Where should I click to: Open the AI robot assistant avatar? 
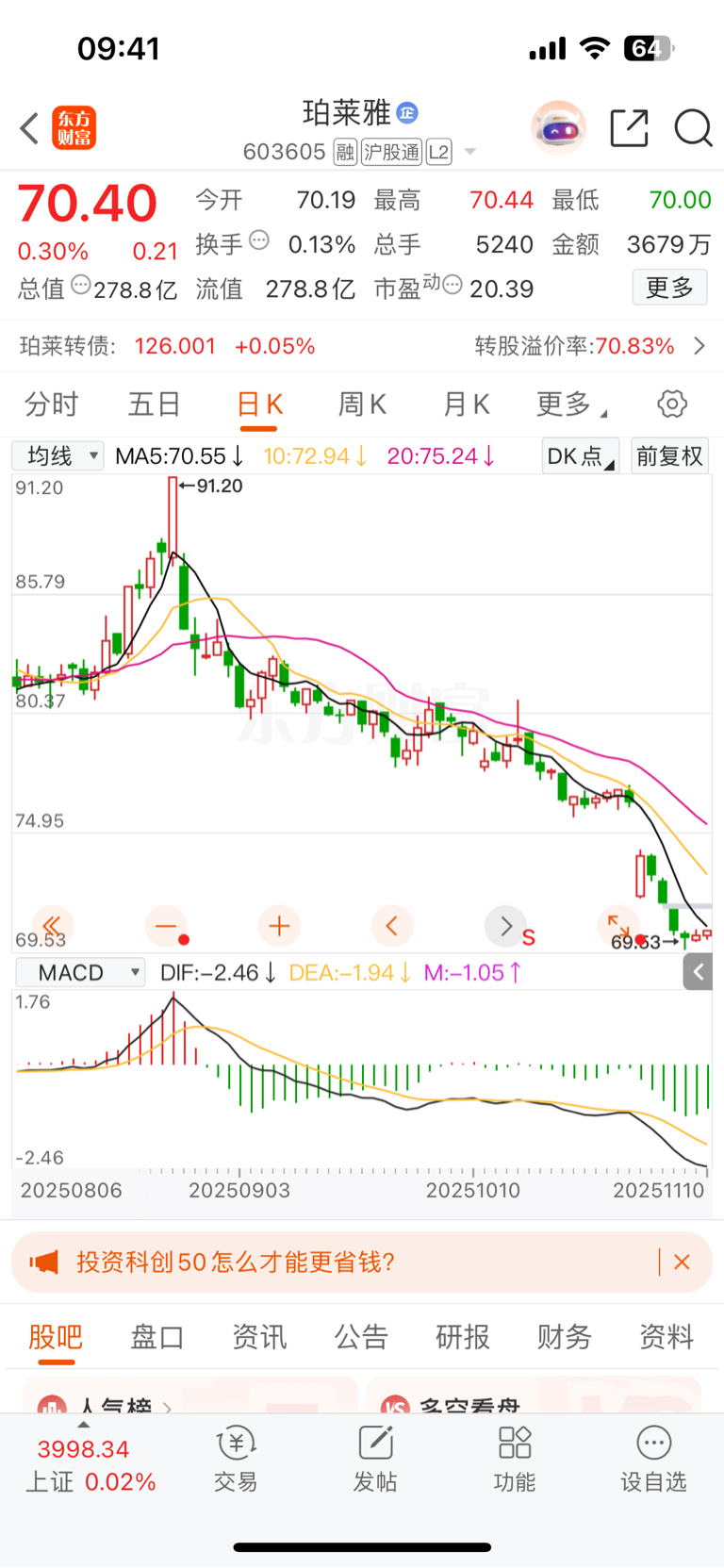(x=558, y=127)
